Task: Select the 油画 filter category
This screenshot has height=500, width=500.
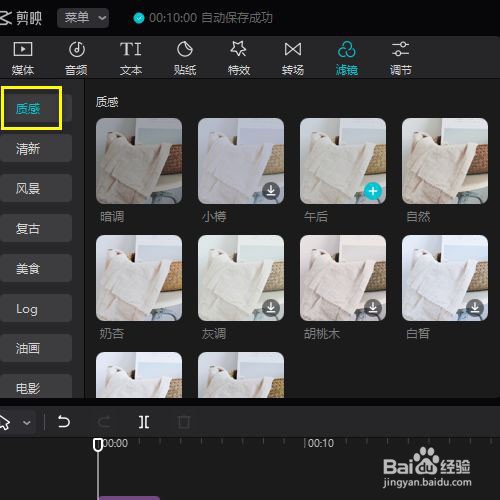Action: [x=36, y=348]
